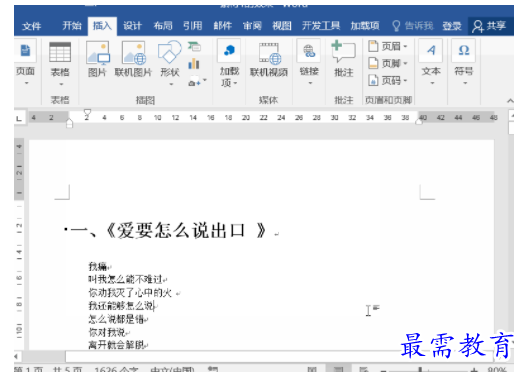522x377 pixels.
Task: Select the 形状 shapes icon
Action: click(170, 52)
